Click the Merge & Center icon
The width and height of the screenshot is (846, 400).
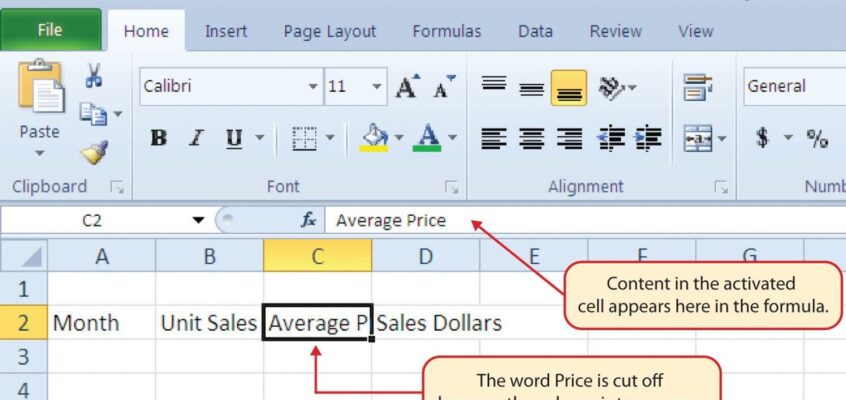[x=697, y=138]
